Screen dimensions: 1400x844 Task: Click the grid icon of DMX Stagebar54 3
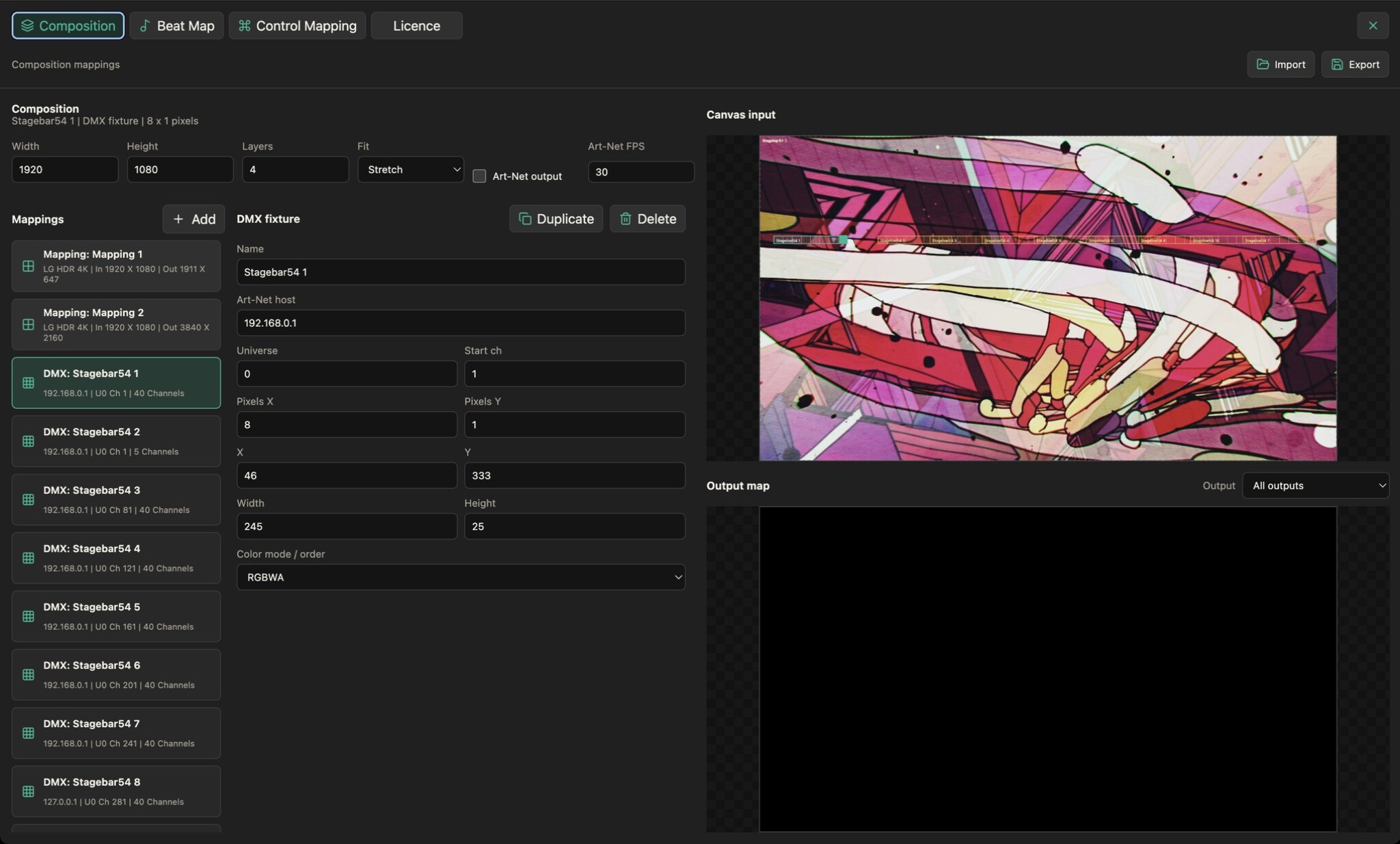point(28,499)
